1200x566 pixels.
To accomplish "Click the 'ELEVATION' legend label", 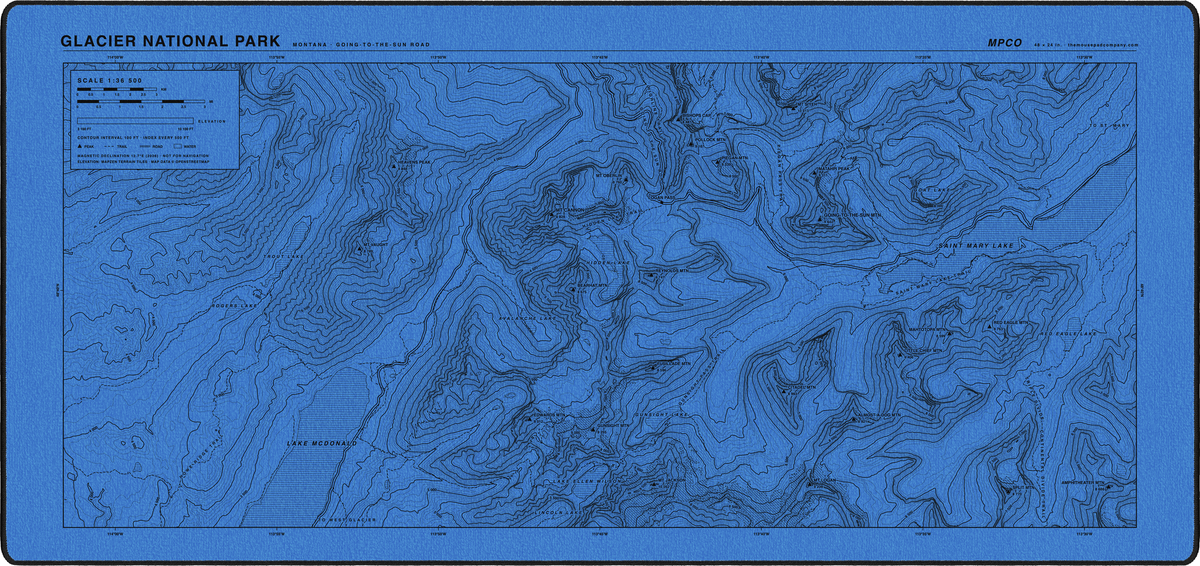I will 212,121.
